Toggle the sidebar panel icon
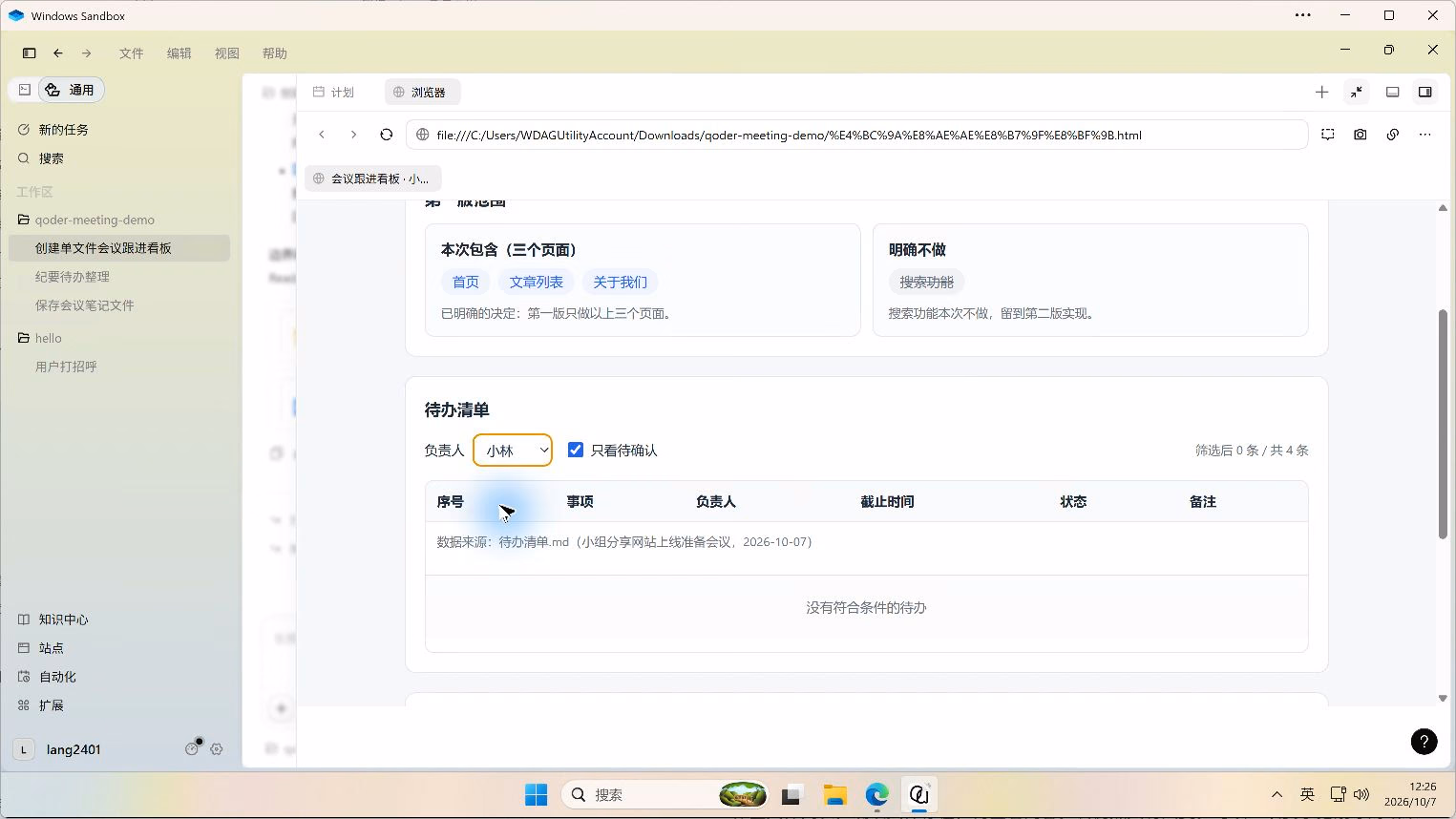This screenshot has height=819, width=1456. point(29,53)
